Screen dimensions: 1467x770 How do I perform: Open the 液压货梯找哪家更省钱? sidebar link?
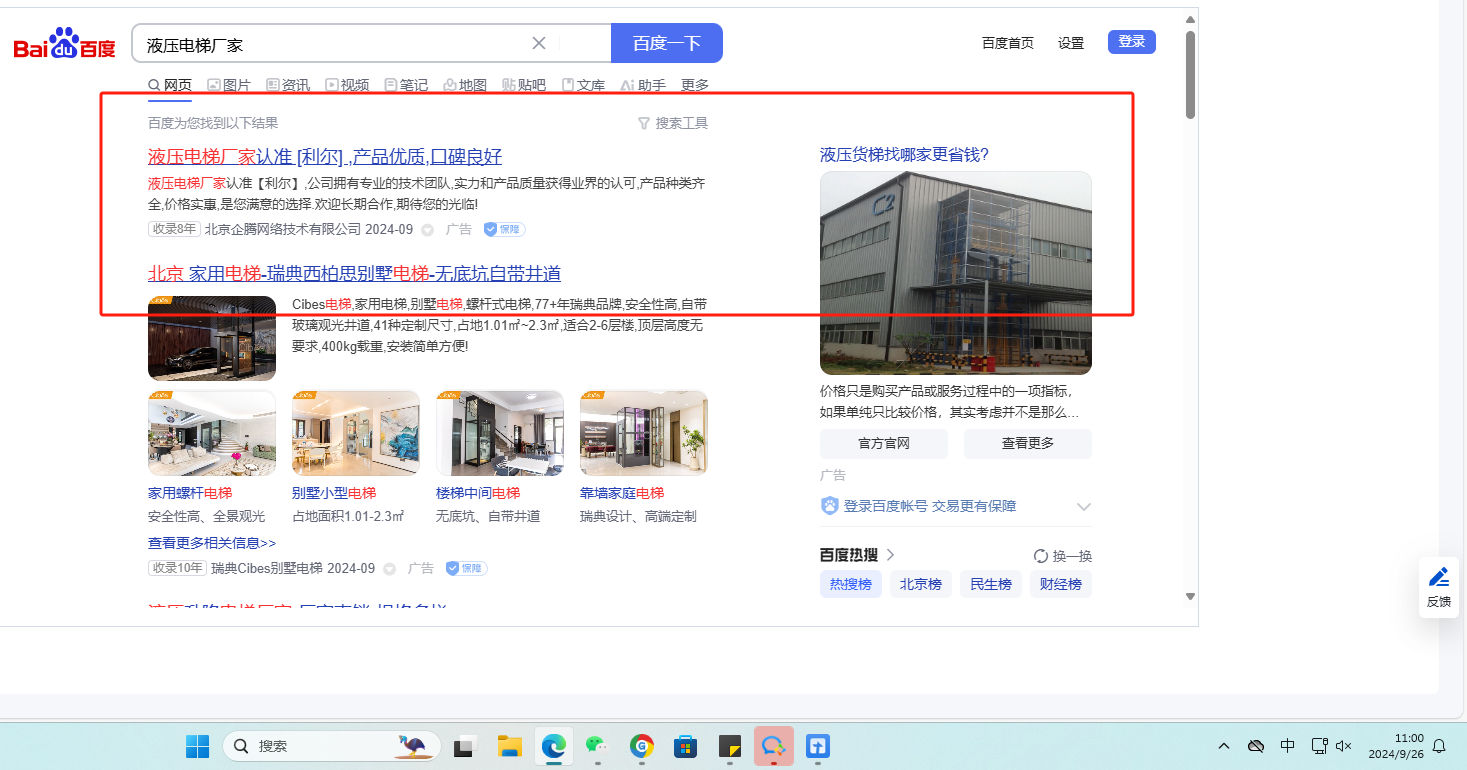click(904, 154)
